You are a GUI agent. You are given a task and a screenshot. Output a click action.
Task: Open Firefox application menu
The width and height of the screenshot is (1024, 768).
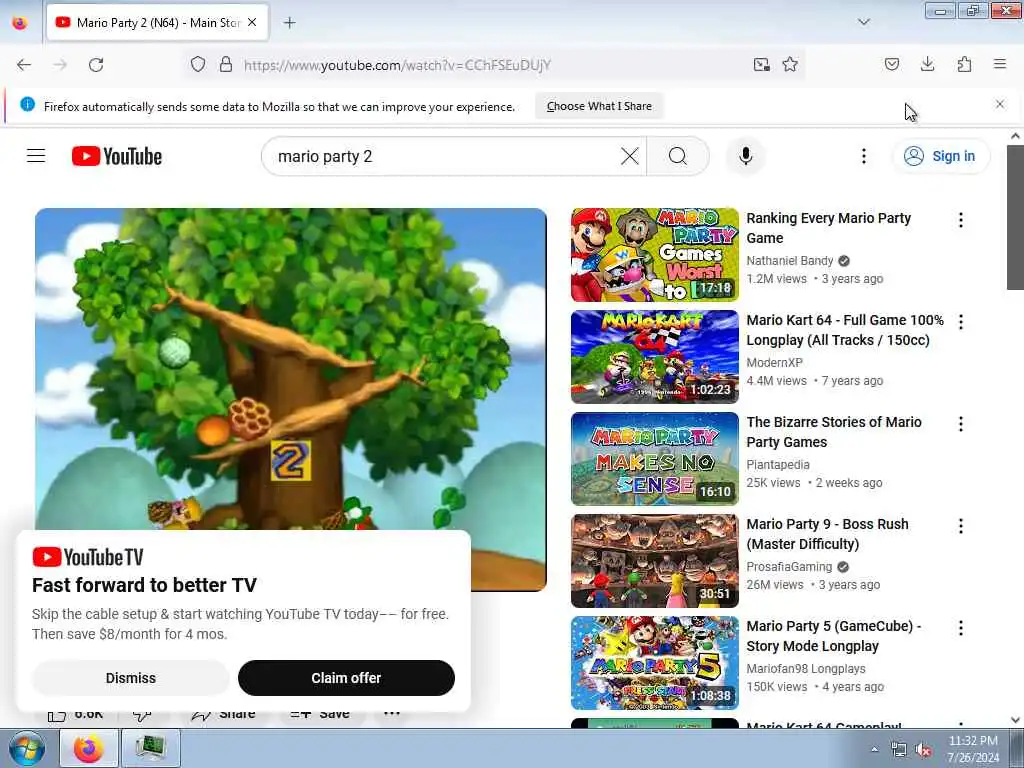coord(1000,64)
